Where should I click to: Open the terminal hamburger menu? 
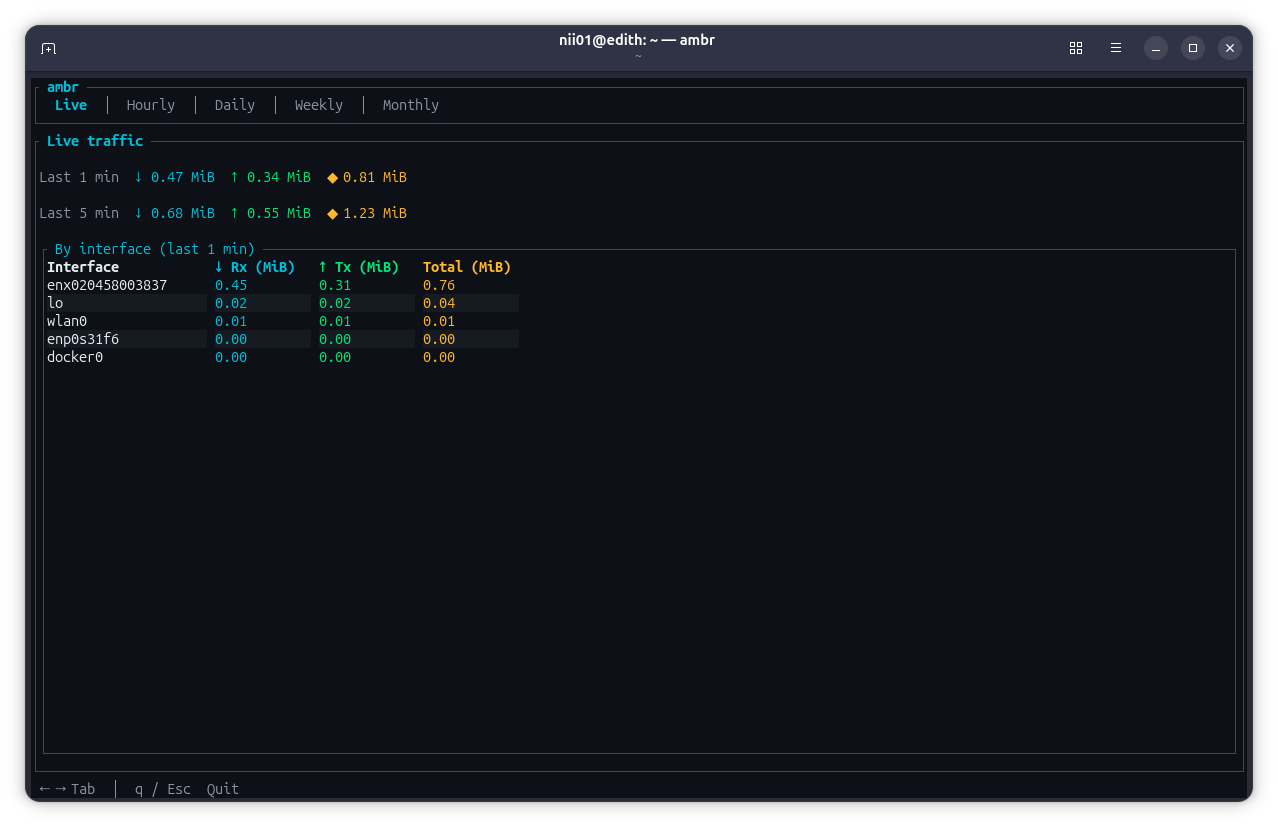(1116, 48)
